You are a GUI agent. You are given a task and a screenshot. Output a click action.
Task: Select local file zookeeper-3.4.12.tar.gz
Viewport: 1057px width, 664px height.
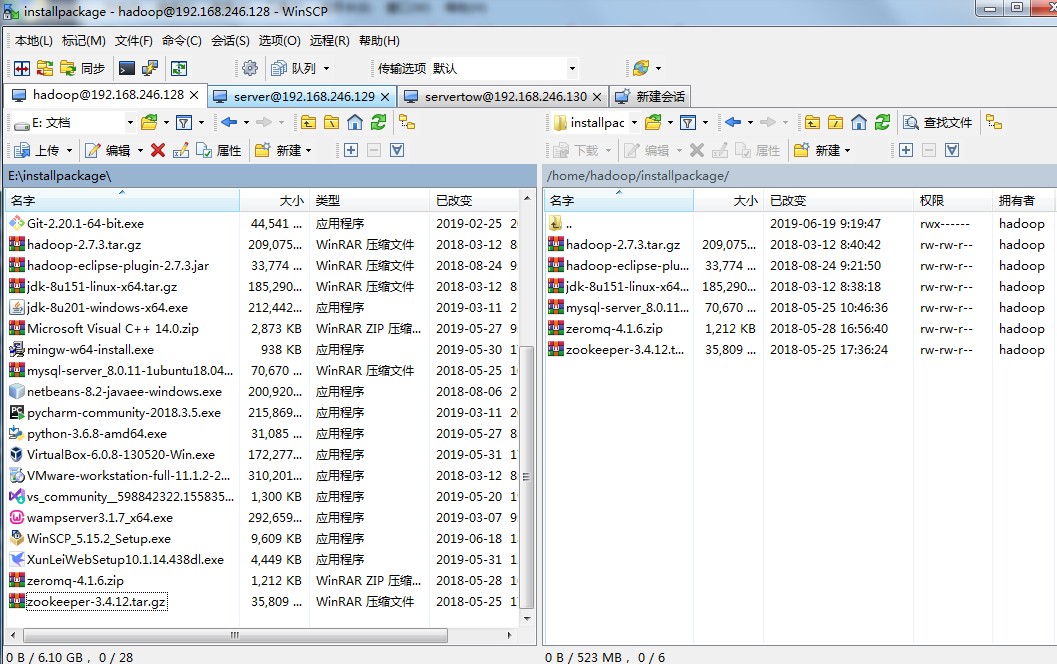pyautogui.click(x=96, y=601)
